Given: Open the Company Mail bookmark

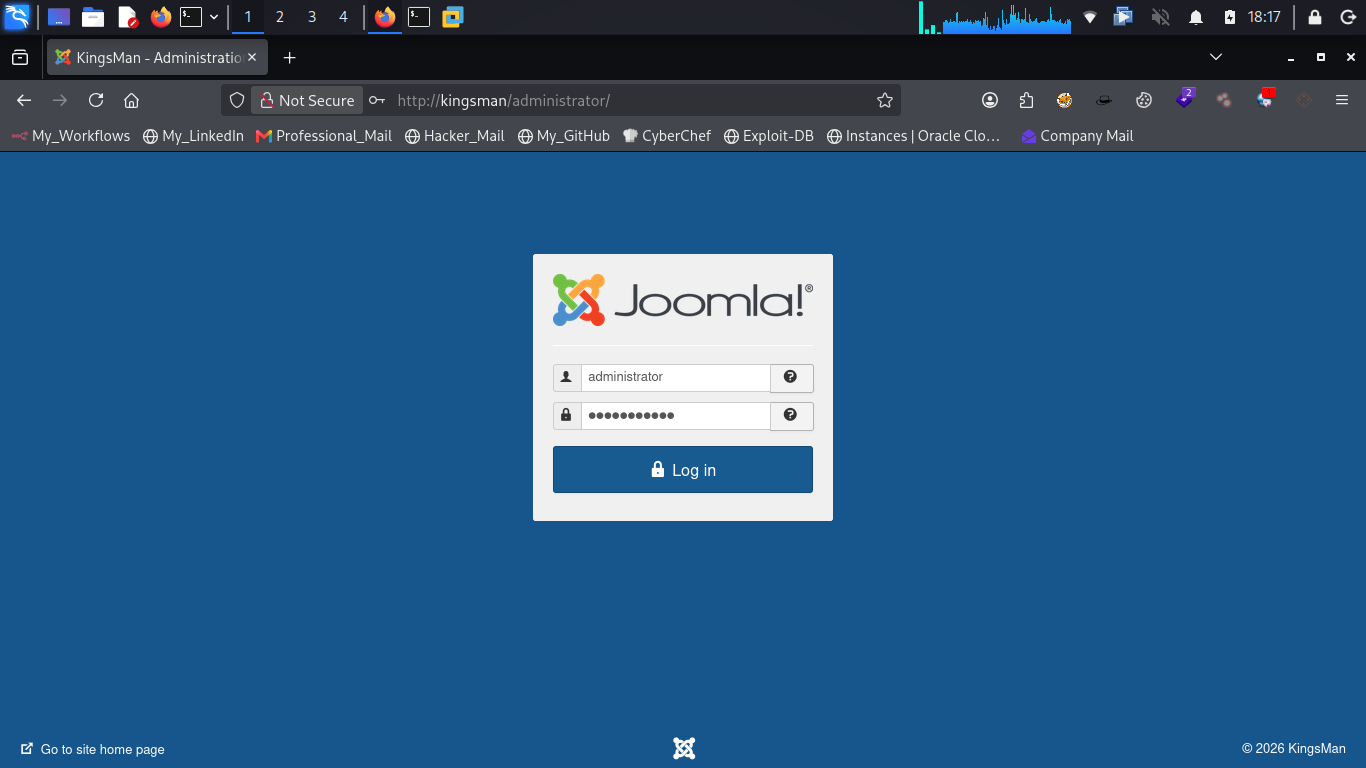Looking at the screenshot, I should [1077, 136].
